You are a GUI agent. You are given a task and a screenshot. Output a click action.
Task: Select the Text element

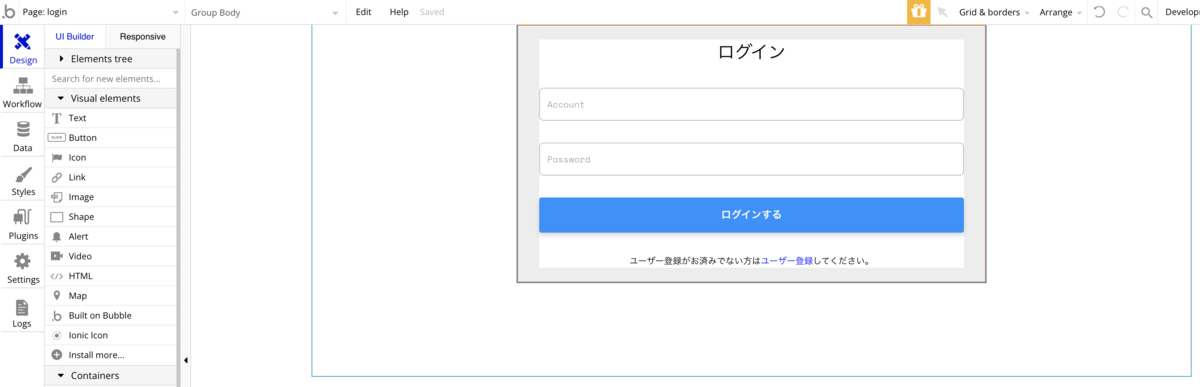click(x=111, y=118)
